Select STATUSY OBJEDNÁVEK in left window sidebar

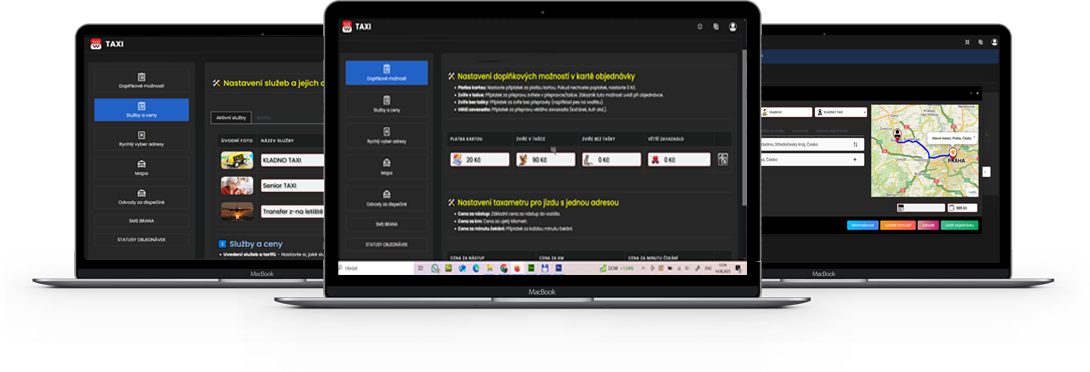point(141,240)
